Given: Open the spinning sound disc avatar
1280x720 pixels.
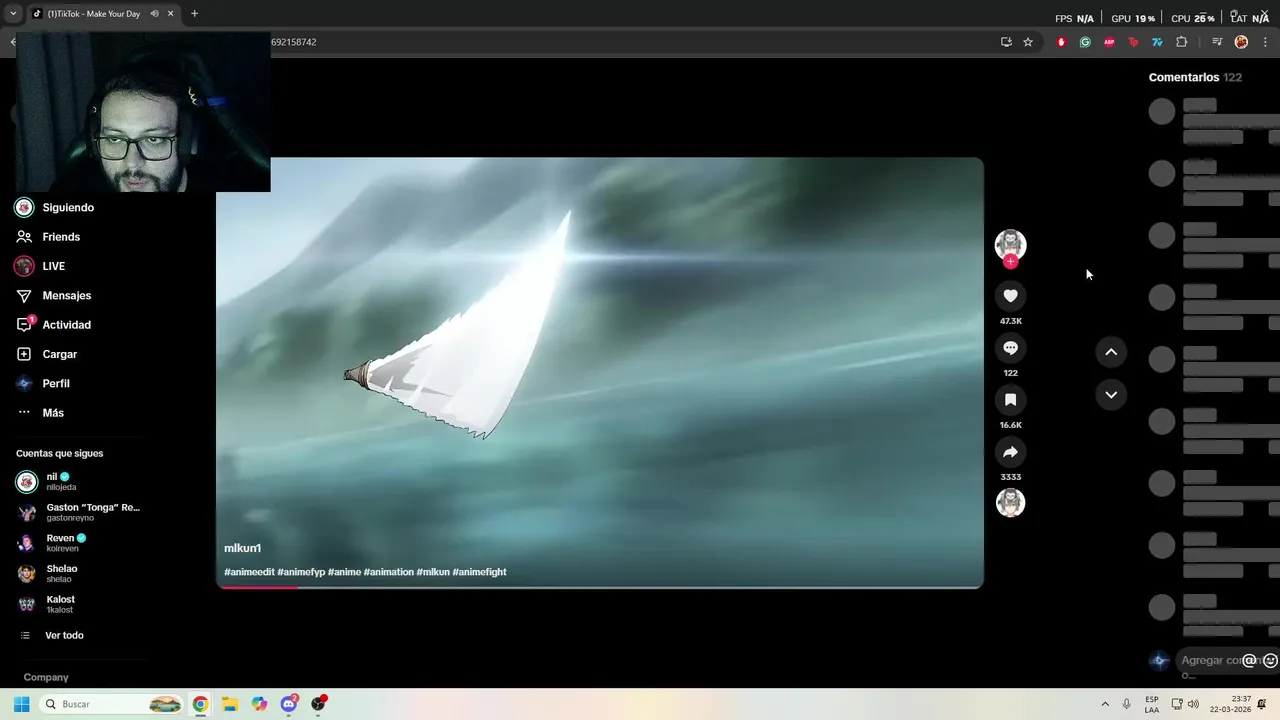Looking at the screenshot, I should [1010, 503].
